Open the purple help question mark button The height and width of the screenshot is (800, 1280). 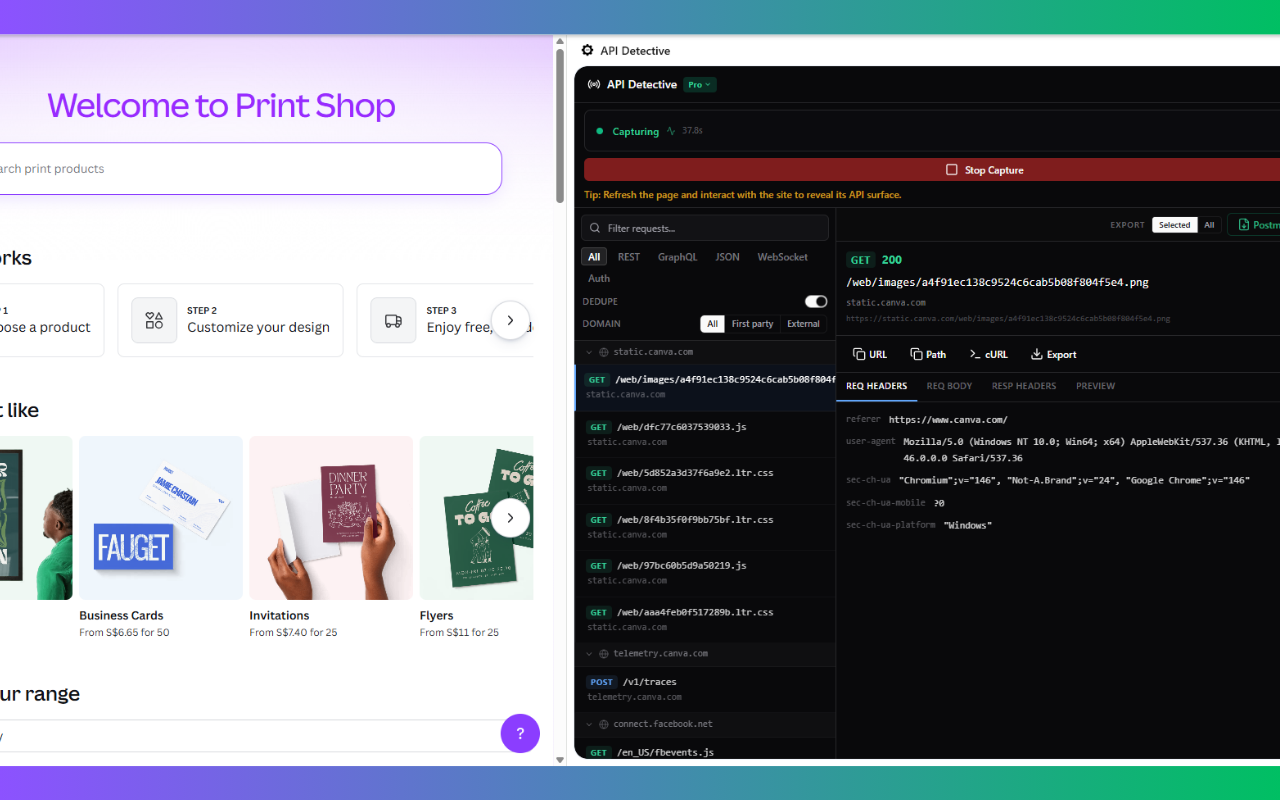[520, 733]
